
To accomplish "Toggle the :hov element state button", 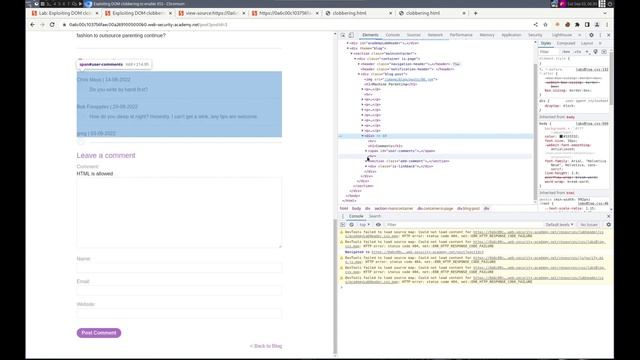I will [x=566, y=52].
